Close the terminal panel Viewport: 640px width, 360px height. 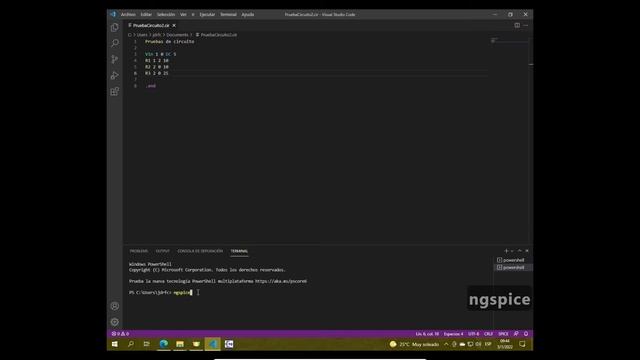pos(527,251)
